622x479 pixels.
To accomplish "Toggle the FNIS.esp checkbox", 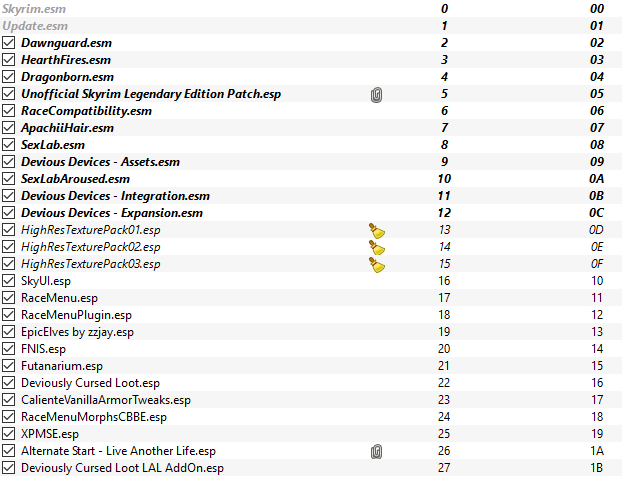I will click(8, 349).
